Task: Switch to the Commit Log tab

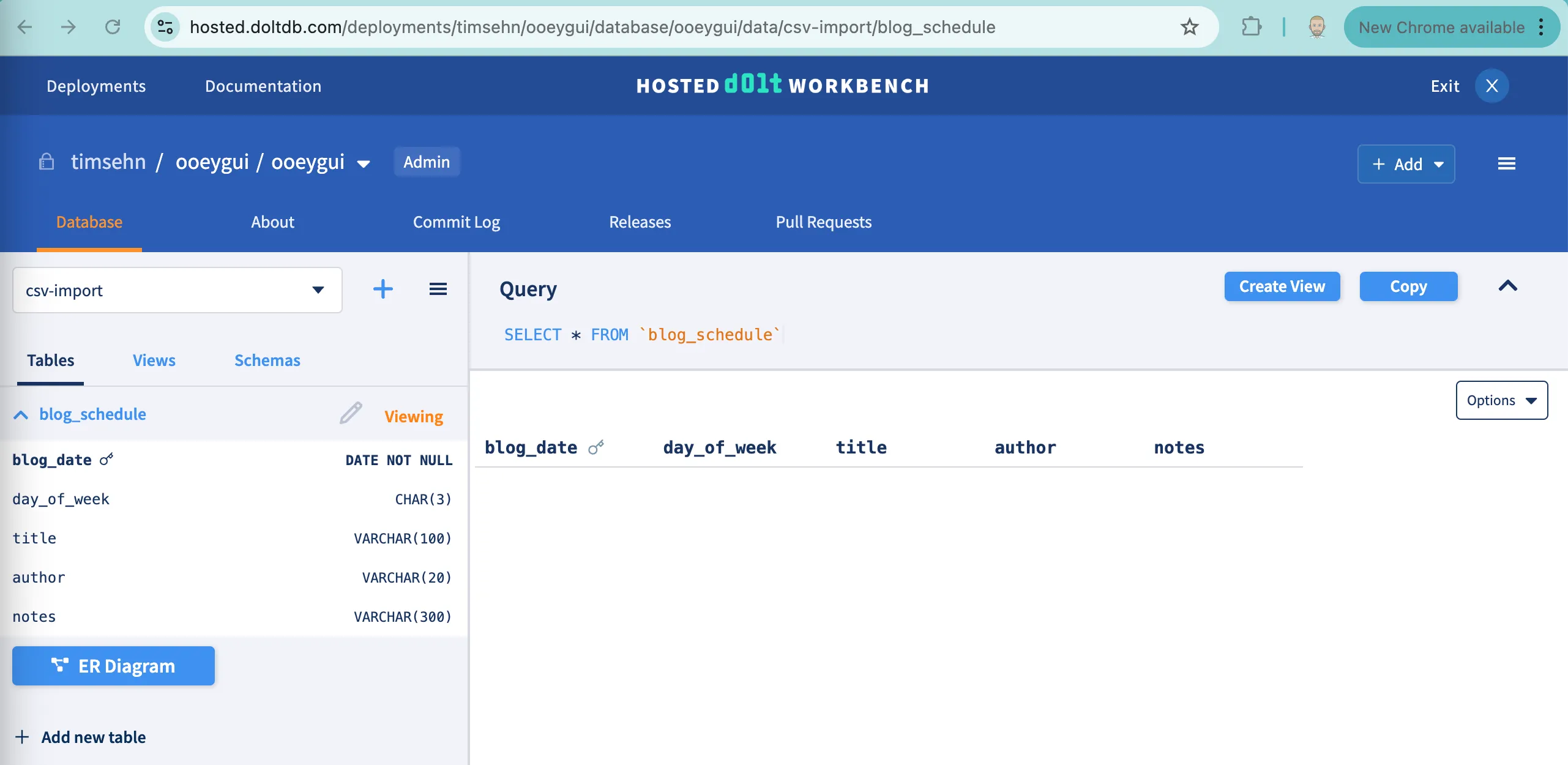Action: 456,222
